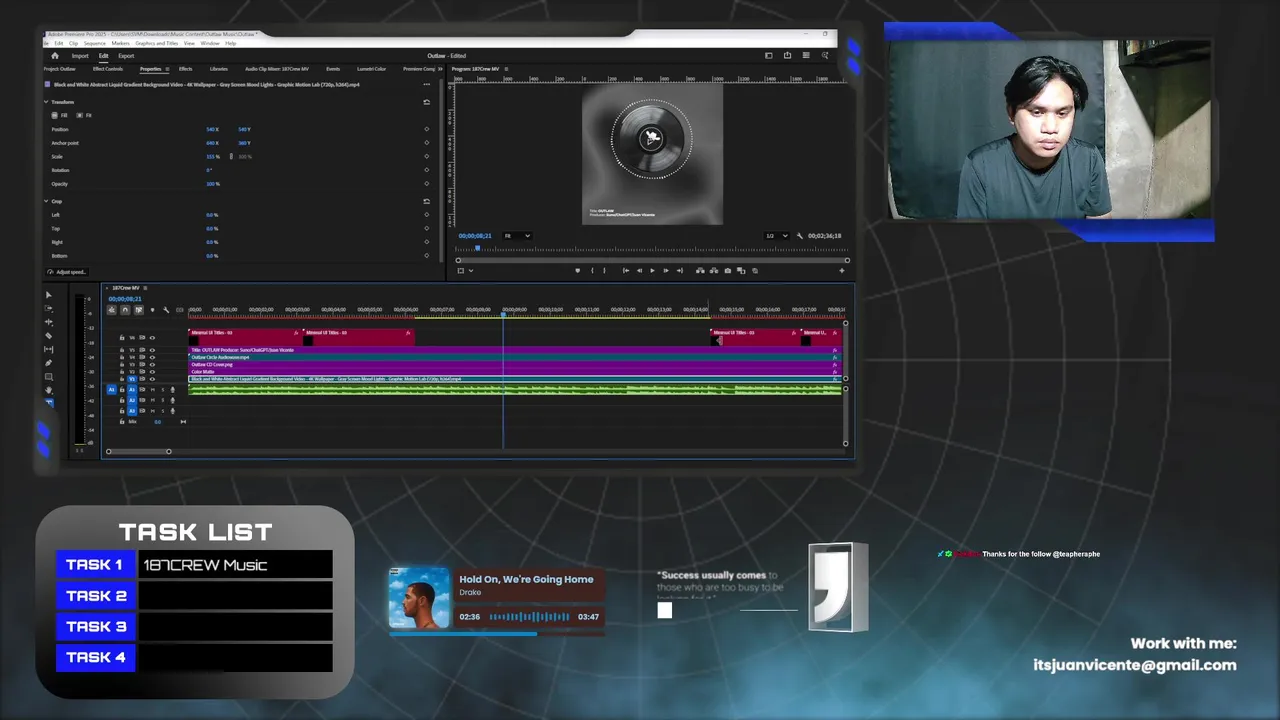Open Comparison View in Program monitor
Viewport: 1280px width, 720px height.
tap(740, 270)
